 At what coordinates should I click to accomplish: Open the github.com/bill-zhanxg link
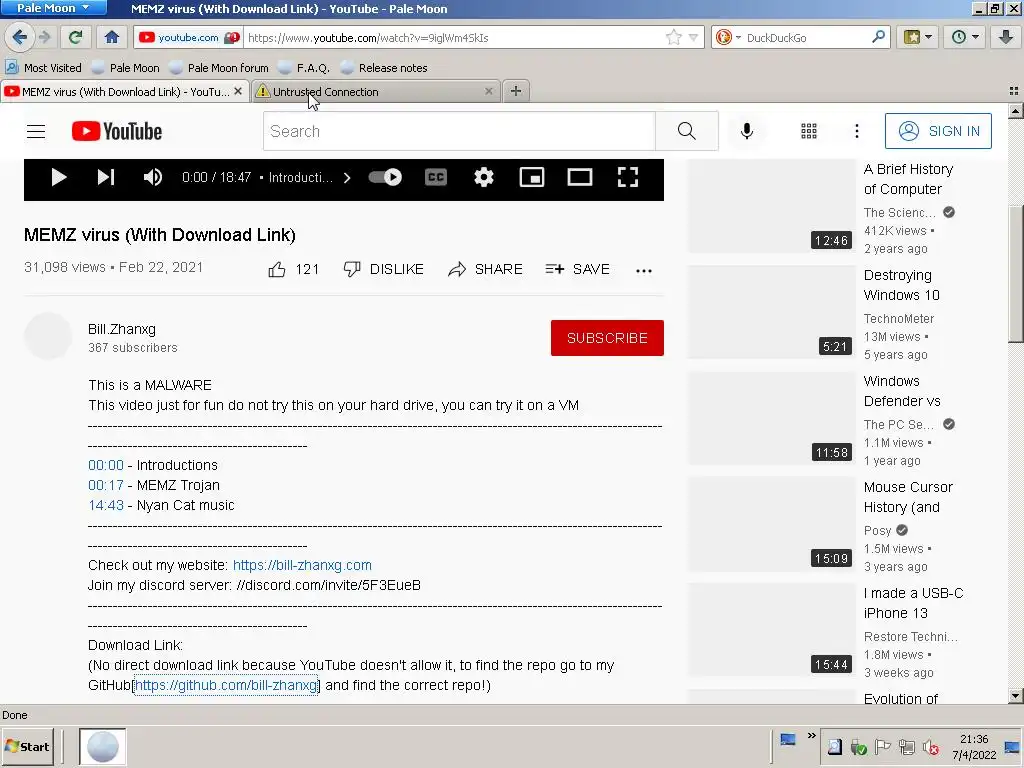click(226, 685)
